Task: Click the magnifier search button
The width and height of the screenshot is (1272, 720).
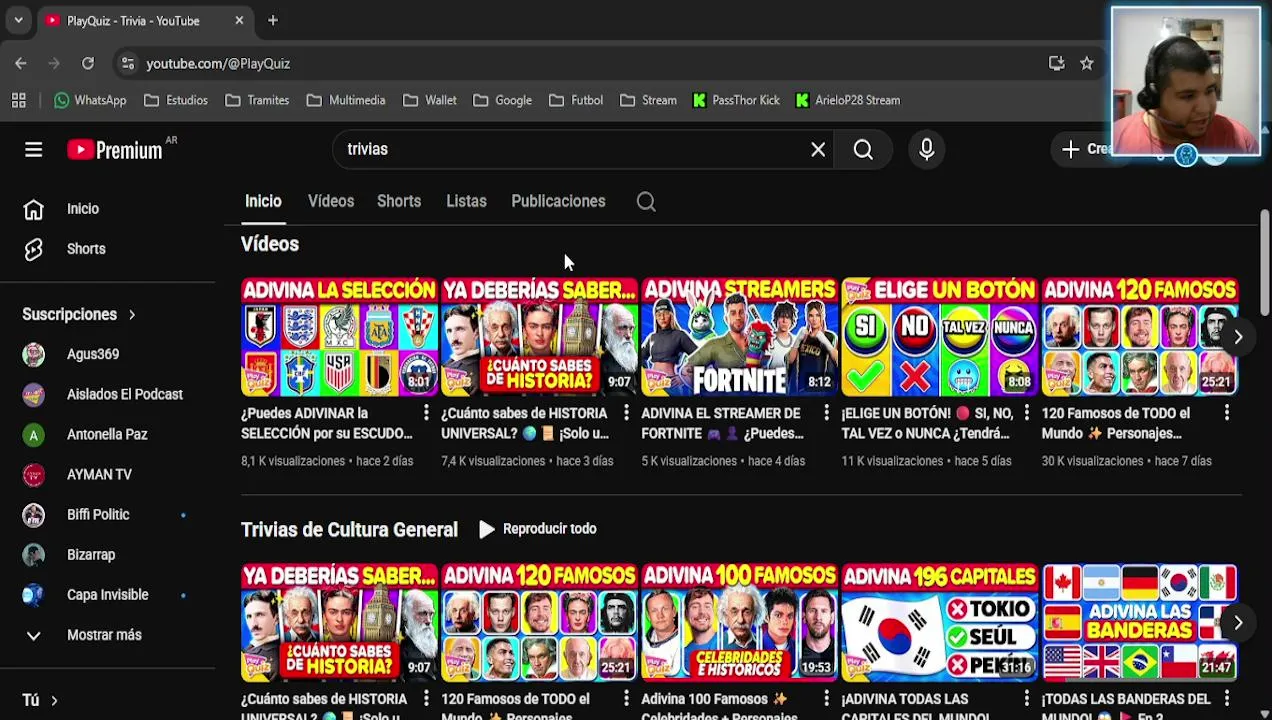Action: tap(863, 149)
